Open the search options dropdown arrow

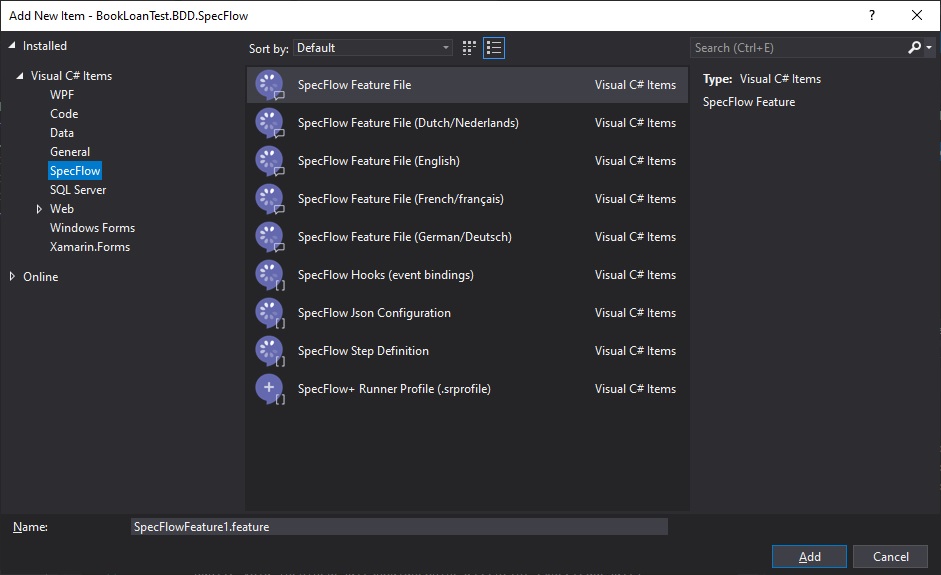(x=929, y=47)
